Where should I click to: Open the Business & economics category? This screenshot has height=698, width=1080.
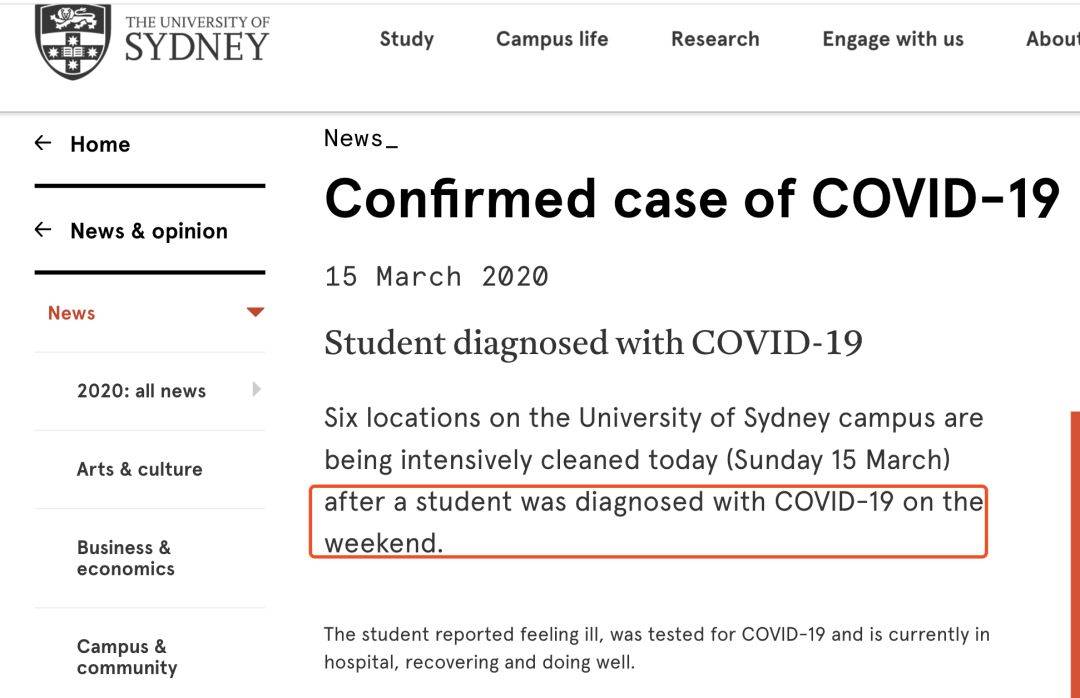click(x=125, y=558)
